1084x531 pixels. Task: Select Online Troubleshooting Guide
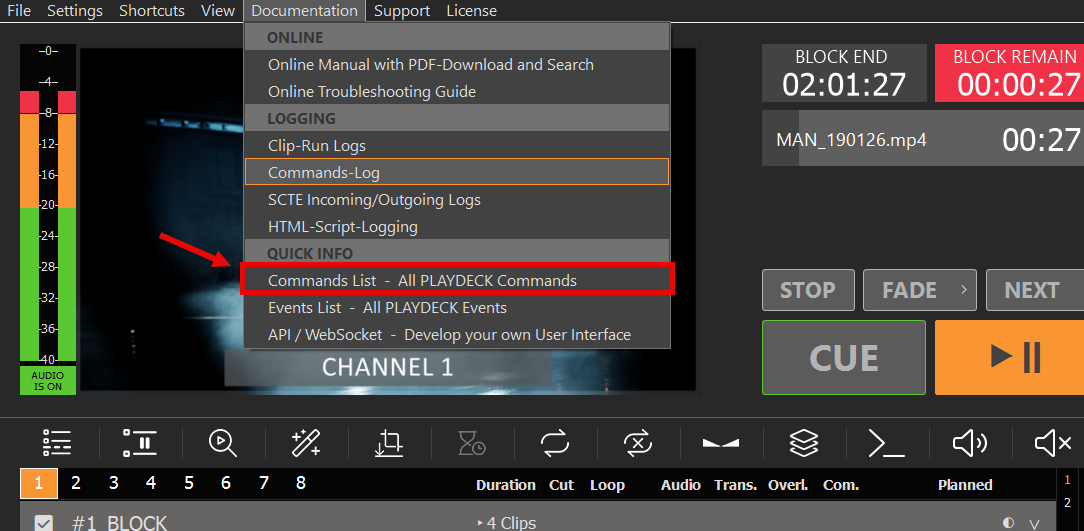point(457,91)
